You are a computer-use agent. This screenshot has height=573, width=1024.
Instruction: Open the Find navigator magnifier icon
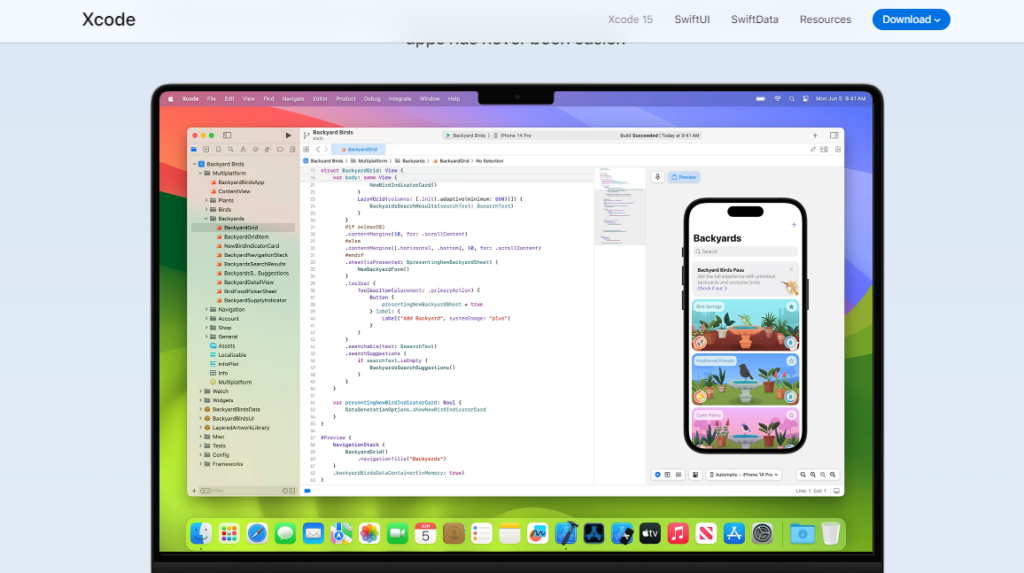tap(231, 150)
